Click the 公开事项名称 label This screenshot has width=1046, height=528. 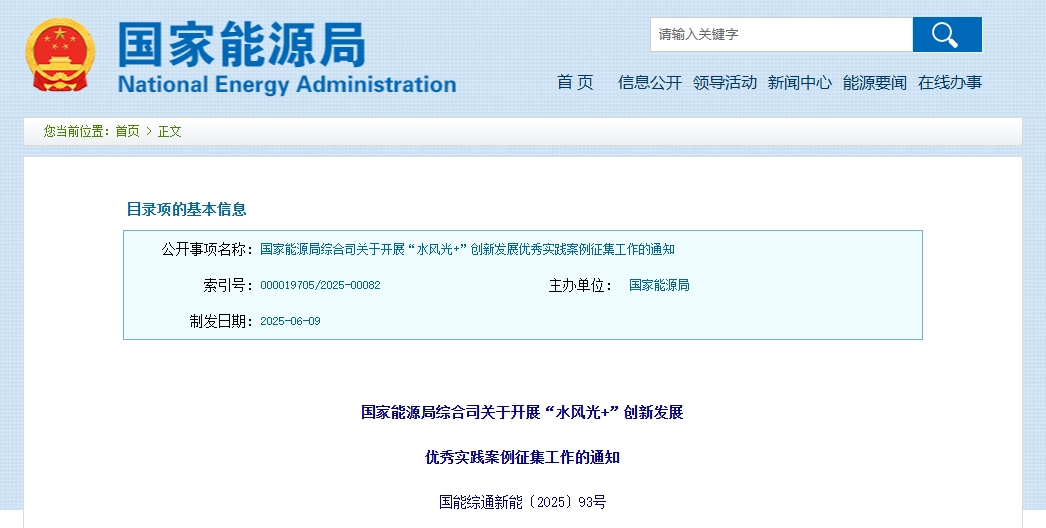point(207,250)
